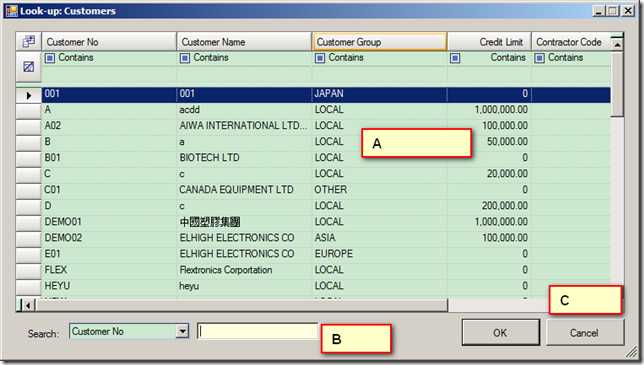This screenshot has width=644, height=365.
Task: Minimize the Look-up Customers window
Action: 599,11
